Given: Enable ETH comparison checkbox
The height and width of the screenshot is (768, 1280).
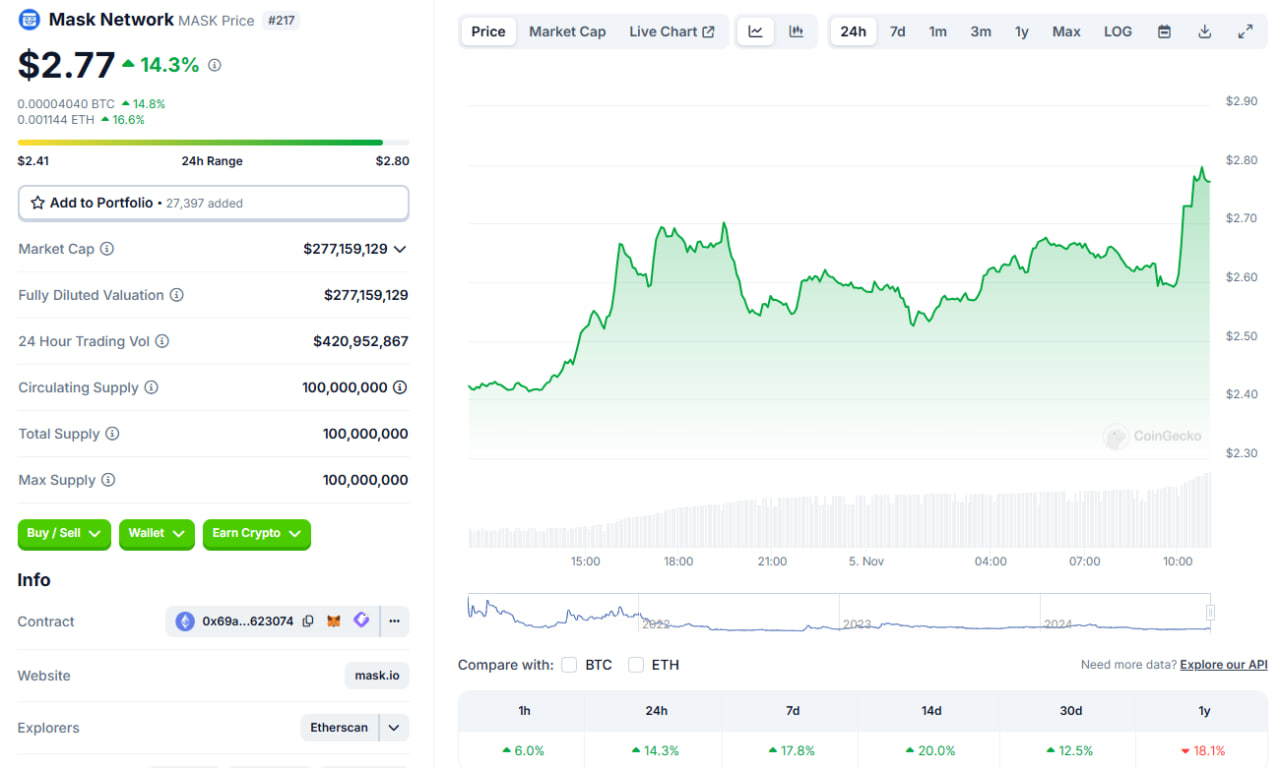Looking at the screenshot, I should click(x=636, y=665).
